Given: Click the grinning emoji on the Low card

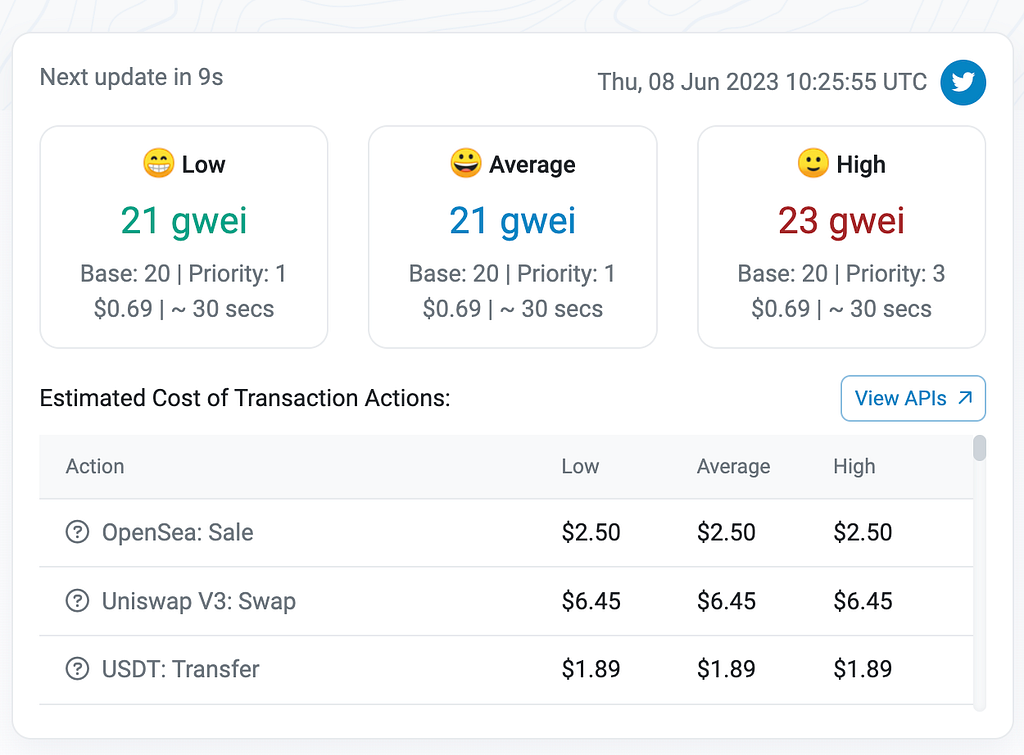Looking at the screenshot, I should tap(159, 163).
